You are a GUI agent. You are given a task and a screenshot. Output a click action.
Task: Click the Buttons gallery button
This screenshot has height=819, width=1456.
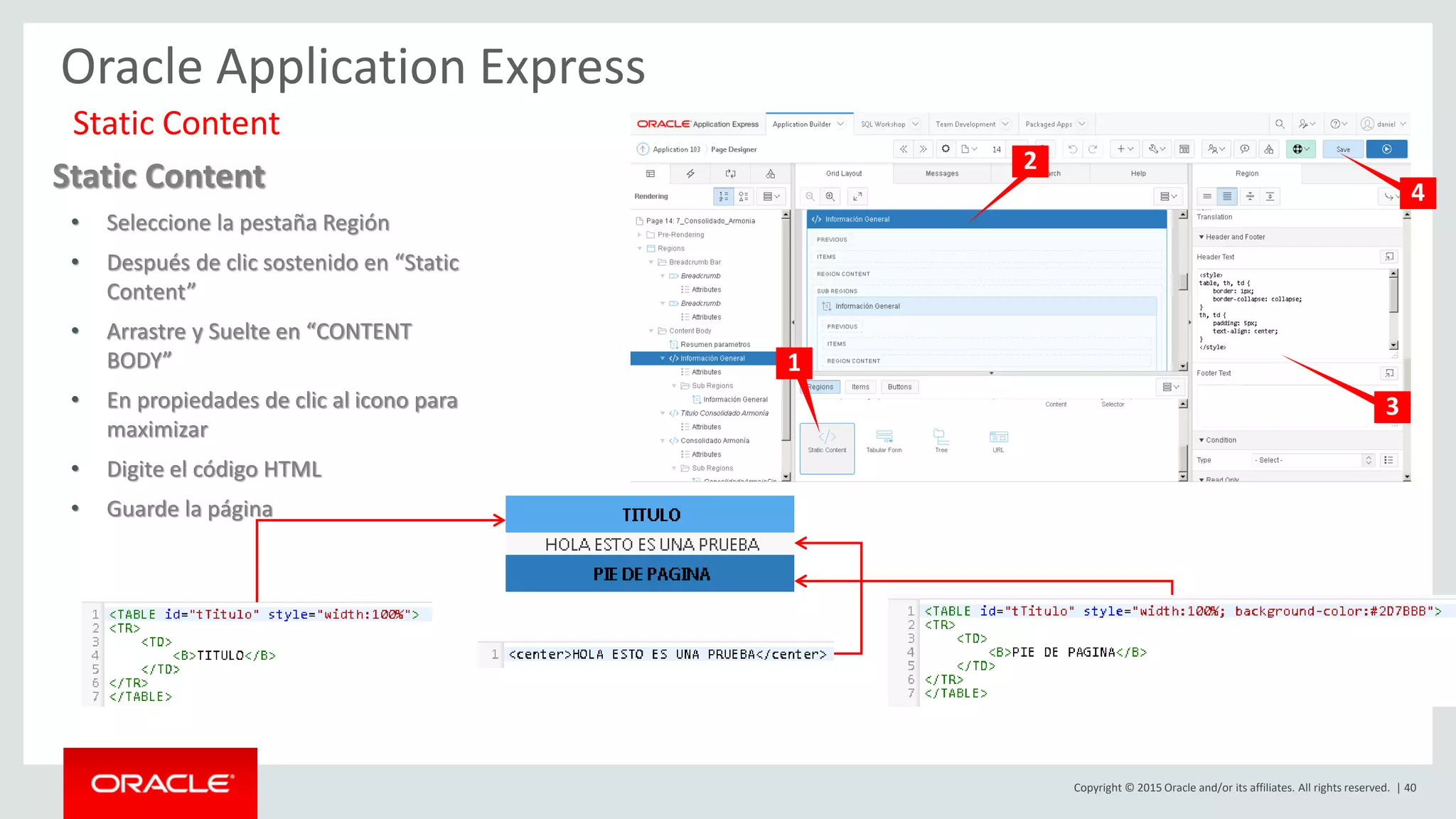pyautogui.click(x=899, y=387)
